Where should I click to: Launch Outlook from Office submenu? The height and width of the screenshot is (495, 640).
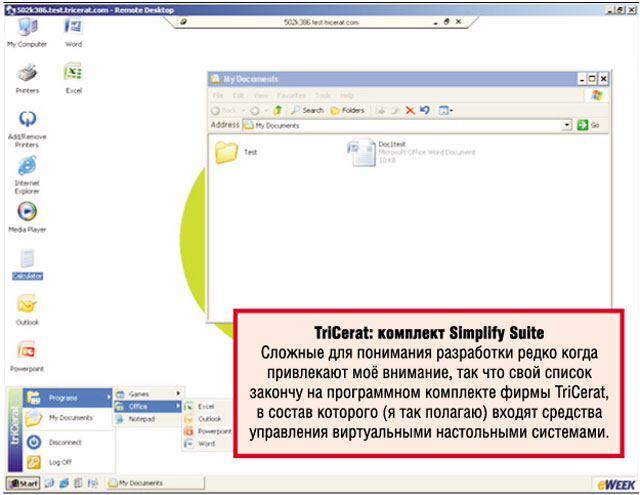point(208,419)
